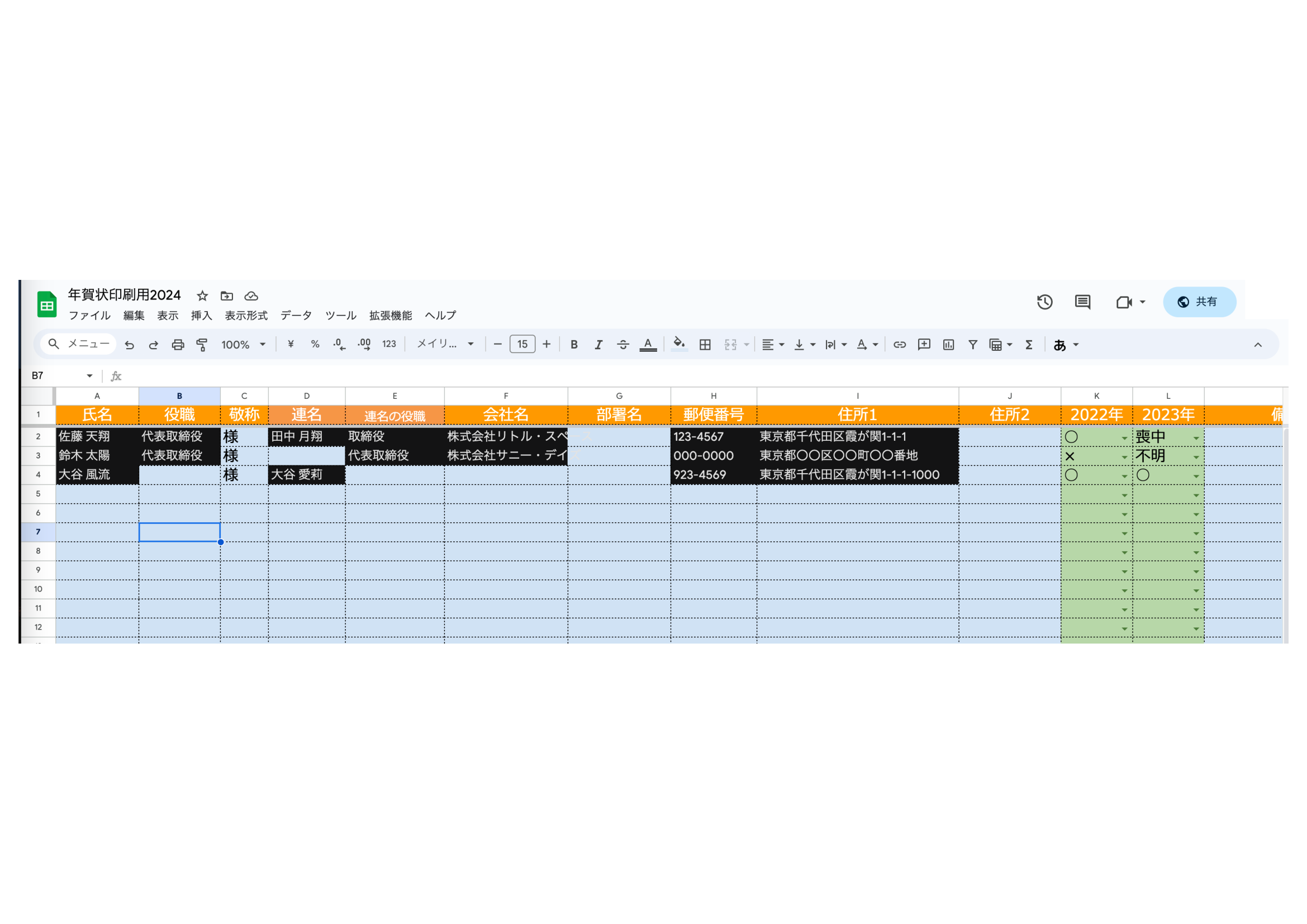Collapse the toolbar with up chevron
The height and width of the screenshot is (924, 1307).
point(1257,345)
